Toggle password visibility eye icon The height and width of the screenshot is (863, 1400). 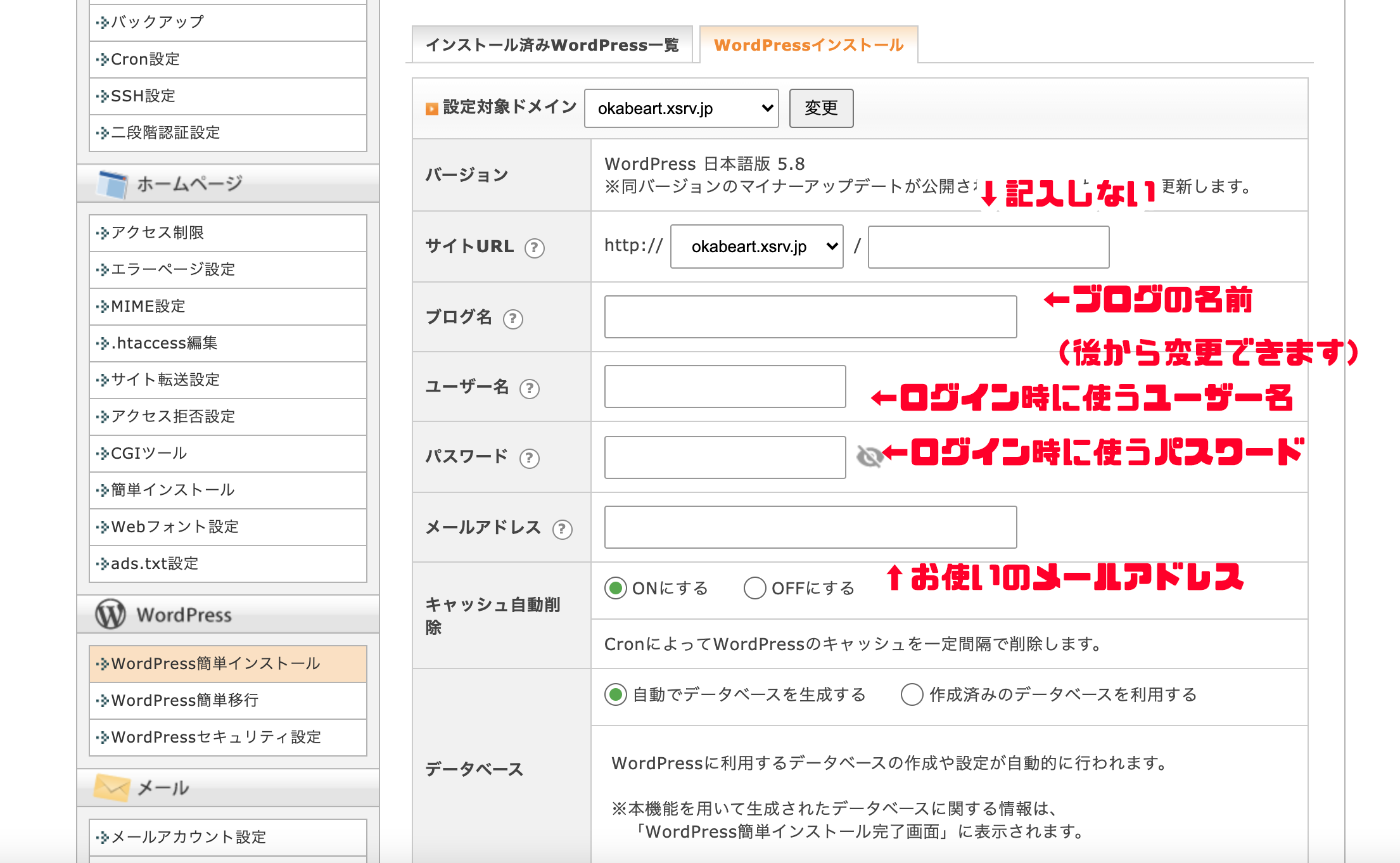pos(869,456)
